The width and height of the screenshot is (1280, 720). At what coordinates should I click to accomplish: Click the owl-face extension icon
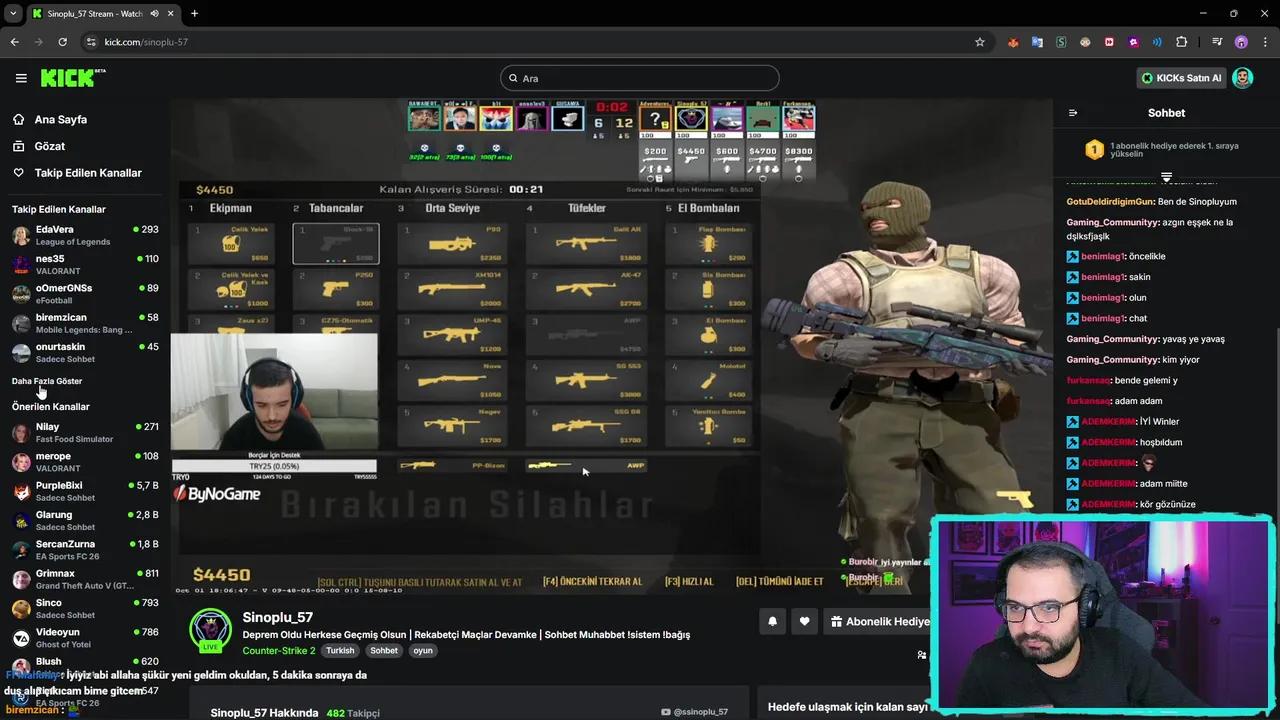pyautogui.click(x=1085, y=42)
